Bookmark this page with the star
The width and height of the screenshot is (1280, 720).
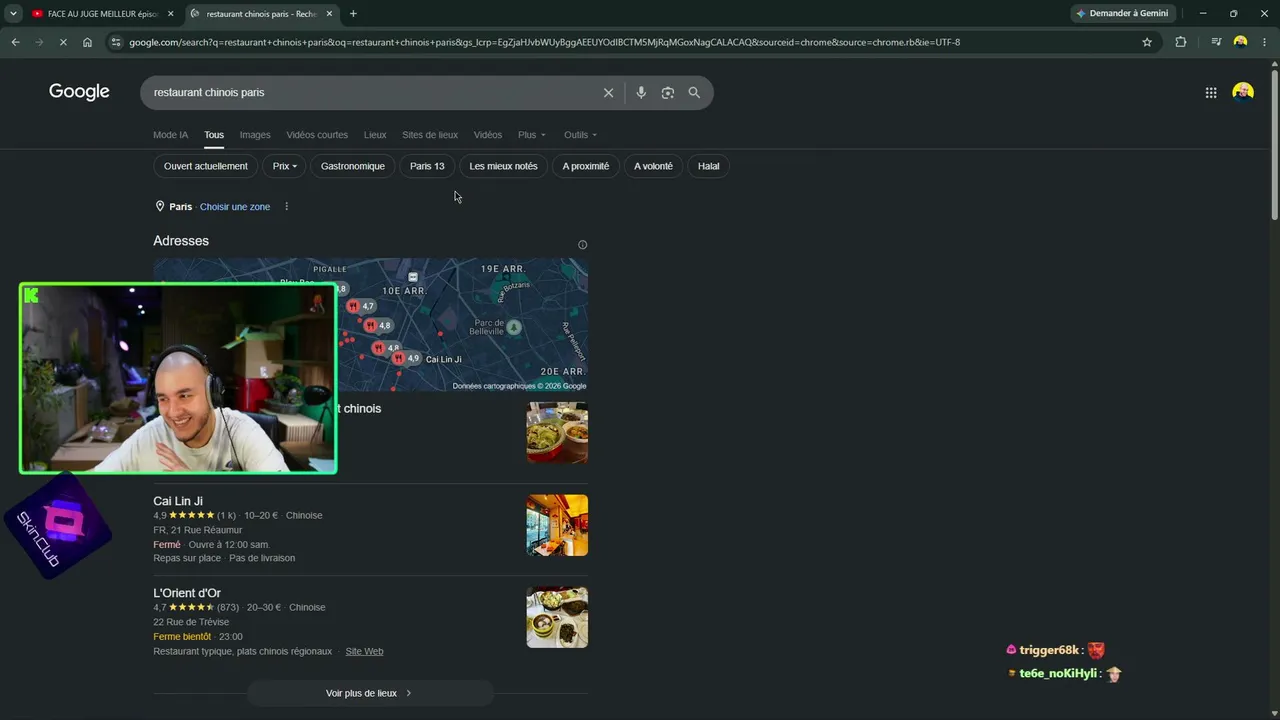click(x=1147, y=42)
